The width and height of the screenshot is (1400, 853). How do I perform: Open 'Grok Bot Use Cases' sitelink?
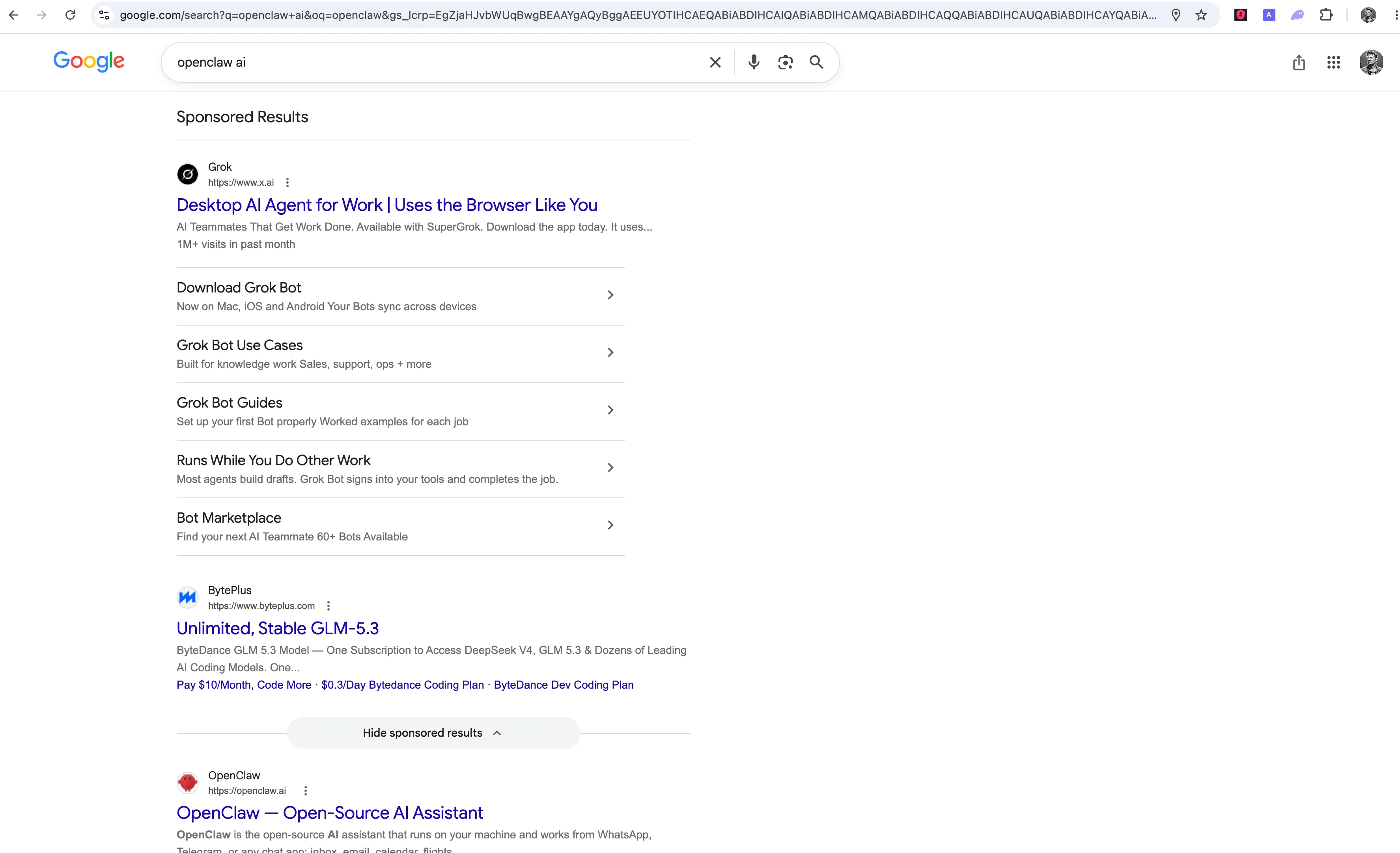tap(400, 353)
